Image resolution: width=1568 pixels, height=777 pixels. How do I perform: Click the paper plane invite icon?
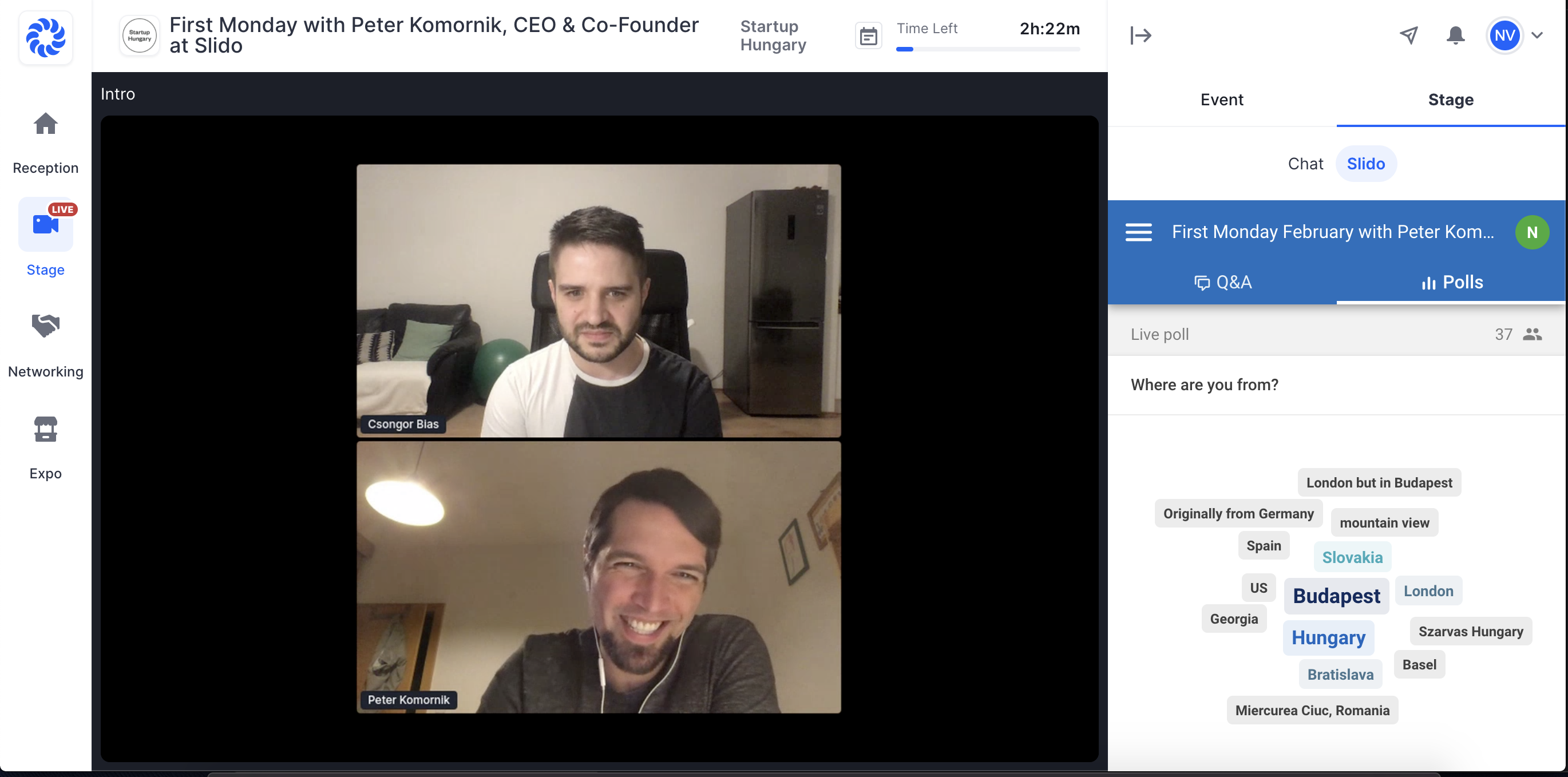pyautogui.click(x=1408, y=35)
